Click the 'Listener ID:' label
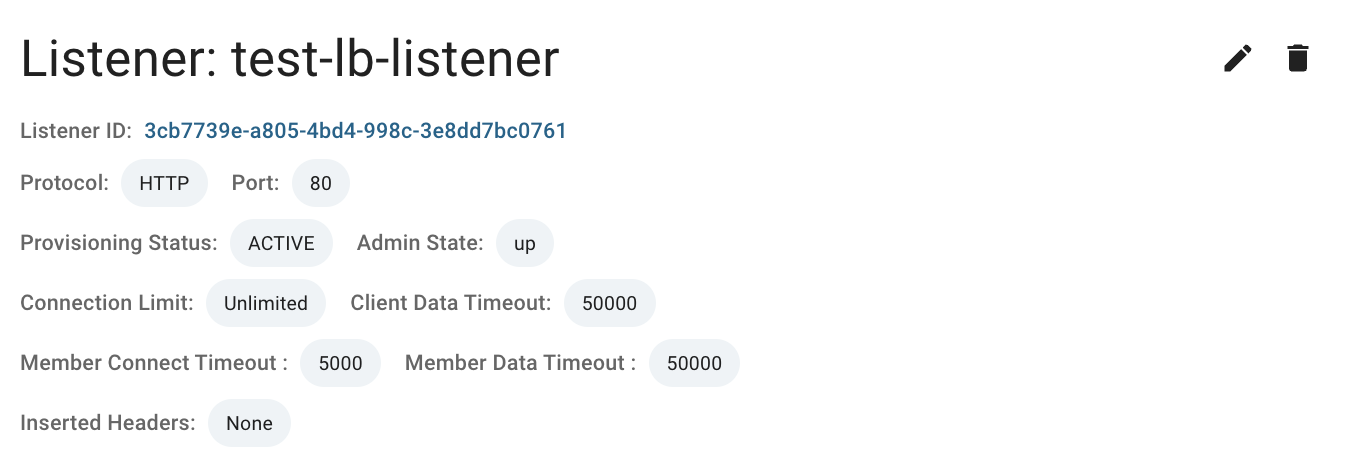Screen dimensions: 1346x462 tap(76, 131)
